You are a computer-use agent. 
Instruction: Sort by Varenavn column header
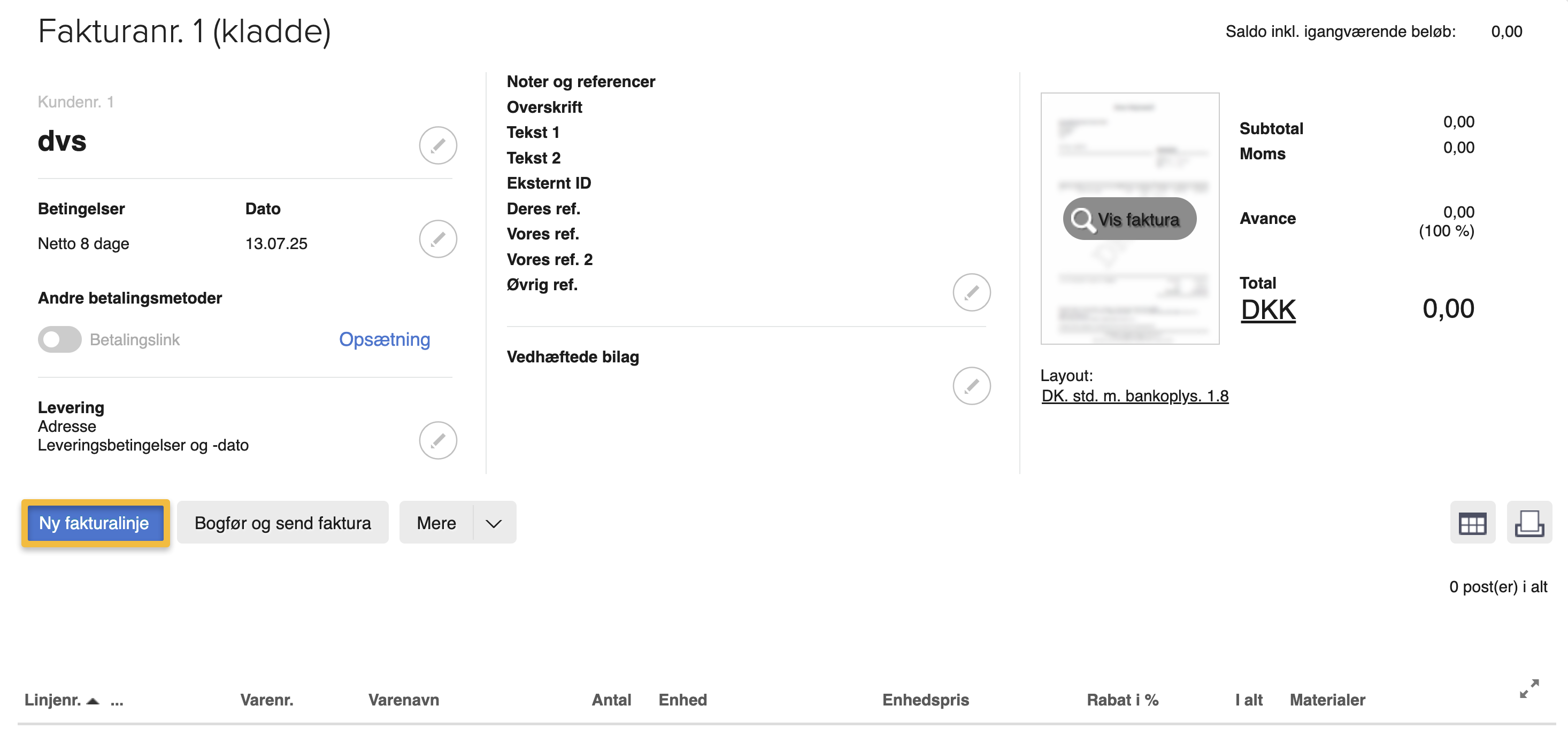pyautogui.click(x=404, y=700)
